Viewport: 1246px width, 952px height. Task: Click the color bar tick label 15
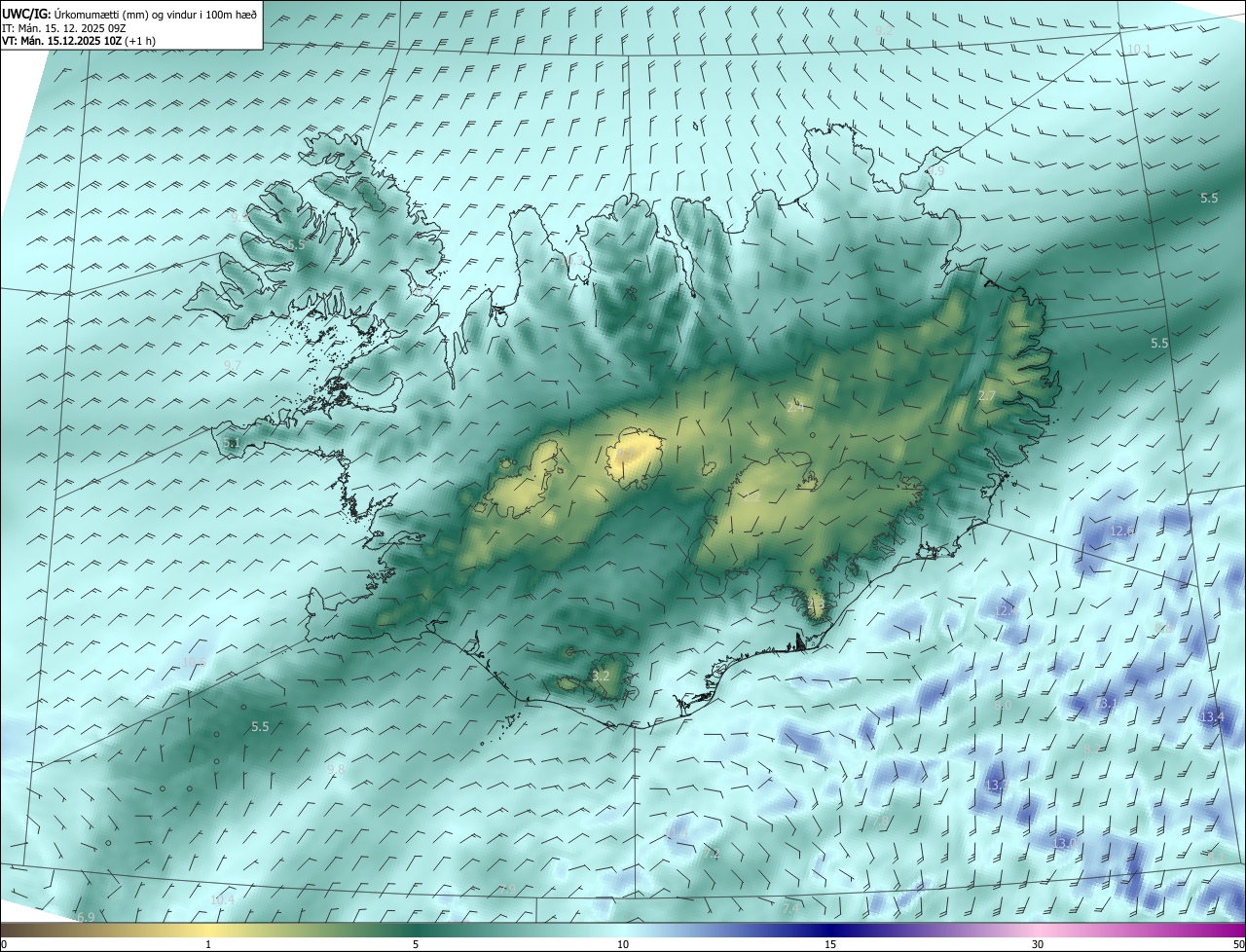coord(830,944)
